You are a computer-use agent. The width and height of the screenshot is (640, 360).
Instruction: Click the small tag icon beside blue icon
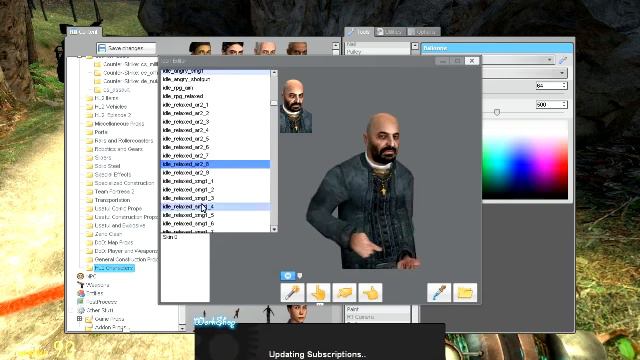(300, 276)
